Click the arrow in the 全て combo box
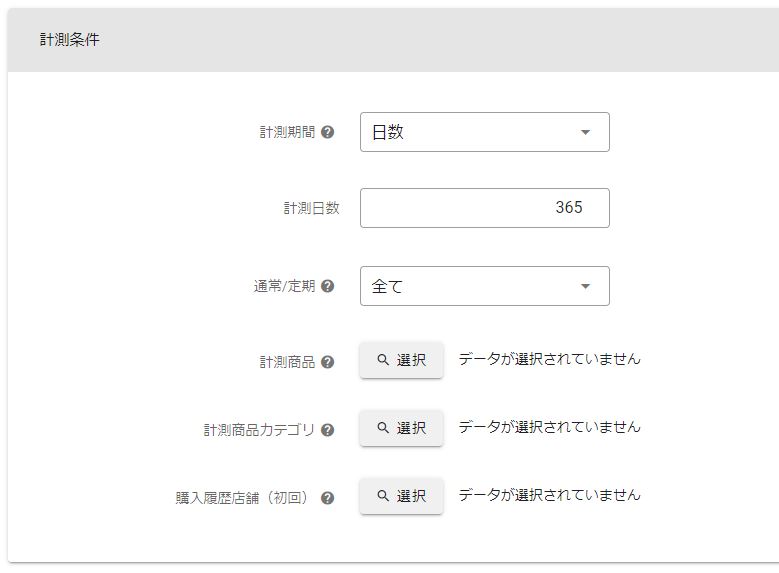The width and height of the screenshot is (779, 573). 586,286
